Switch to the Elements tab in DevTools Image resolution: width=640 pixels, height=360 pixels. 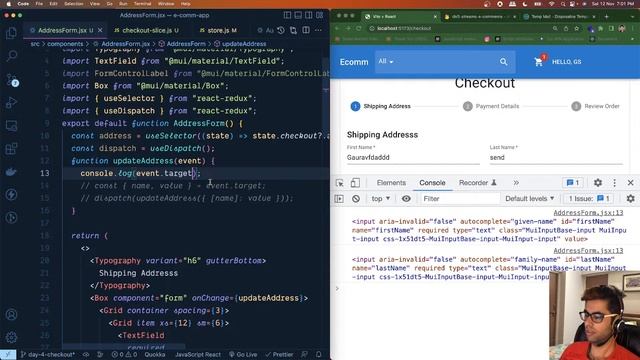click(x=391, y=183)
